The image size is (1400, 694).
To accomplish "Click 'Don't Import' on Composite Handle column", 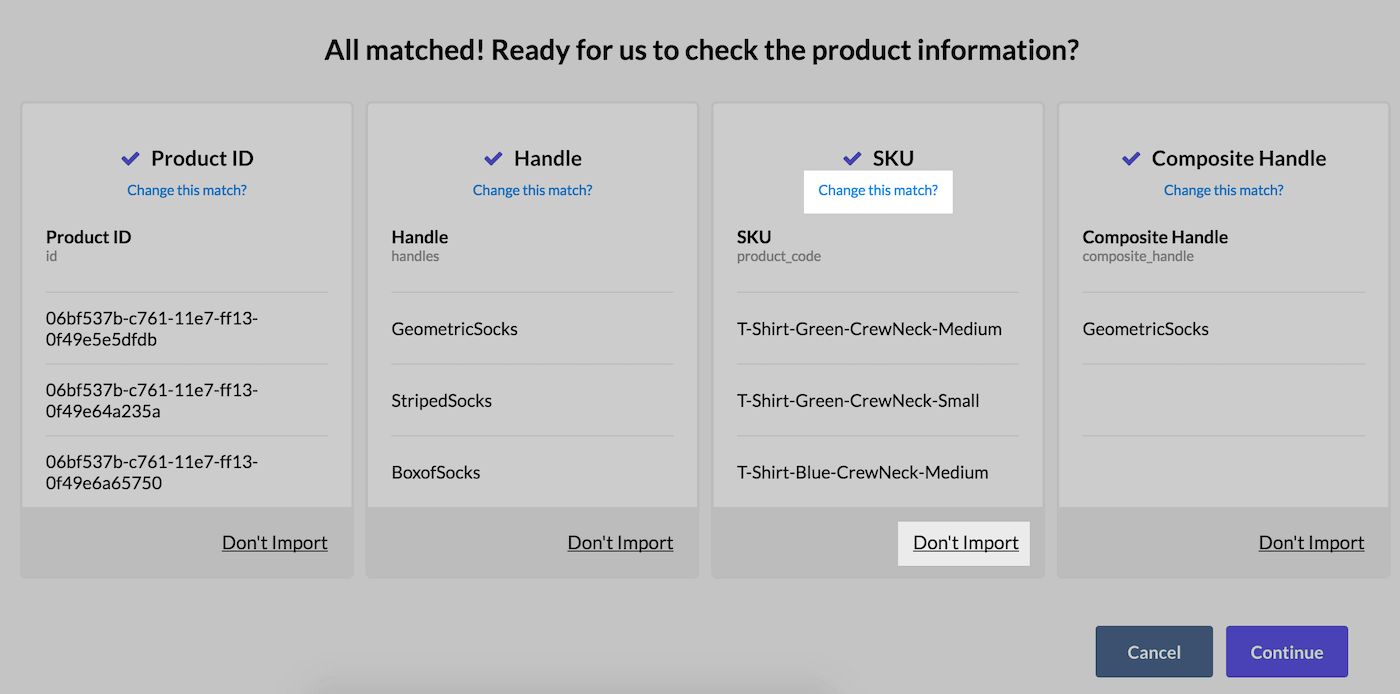I will (x=1311, y=542).
